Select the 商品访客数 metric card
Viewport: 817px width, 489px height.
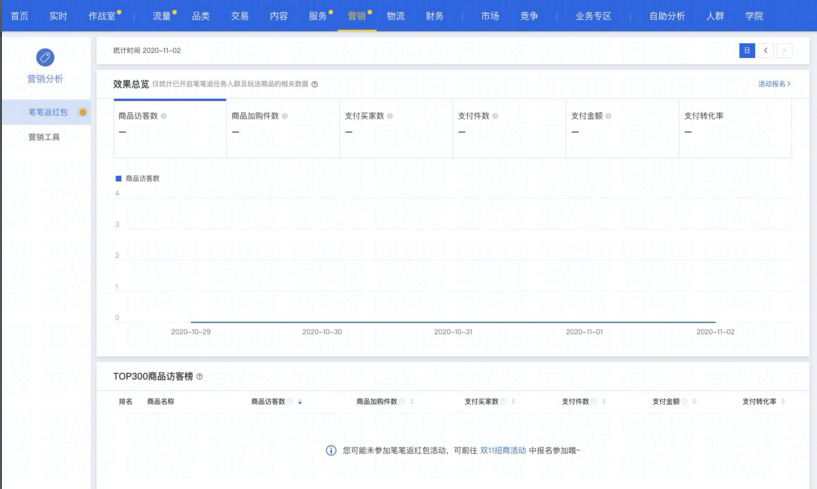[170, 128]
